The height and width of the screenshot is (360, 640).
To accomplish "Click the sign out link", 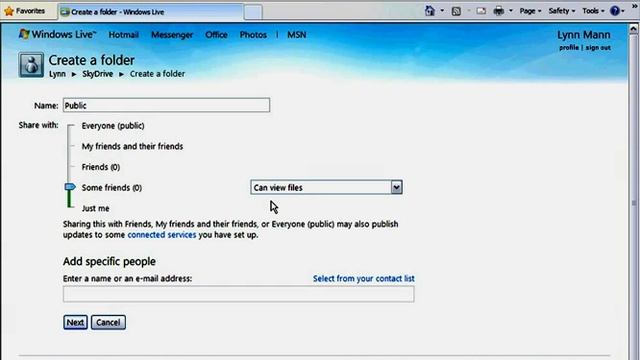I will [x=598, y=47].
